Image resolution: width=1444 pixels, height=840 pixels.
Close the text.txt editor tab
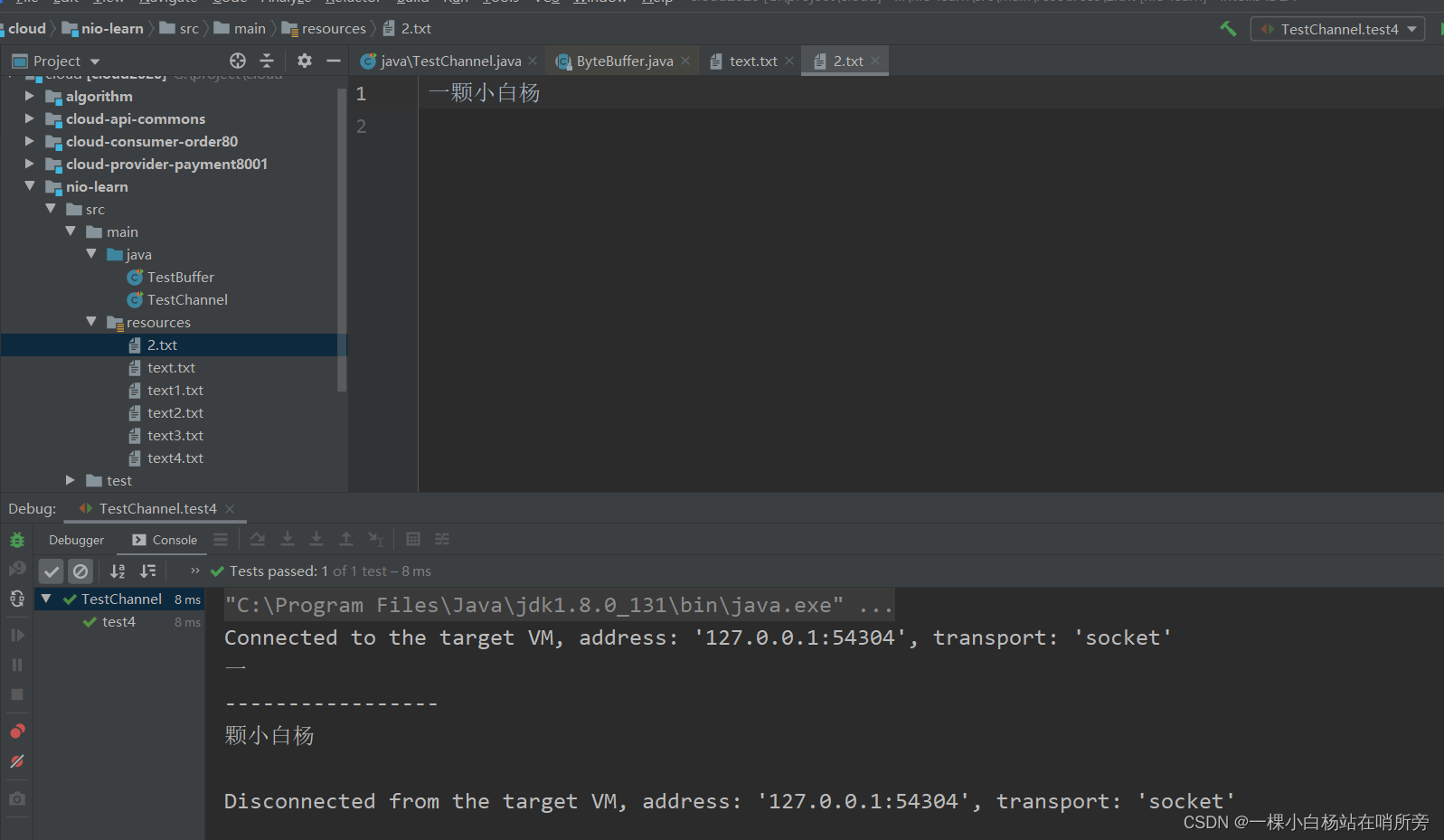789,61
